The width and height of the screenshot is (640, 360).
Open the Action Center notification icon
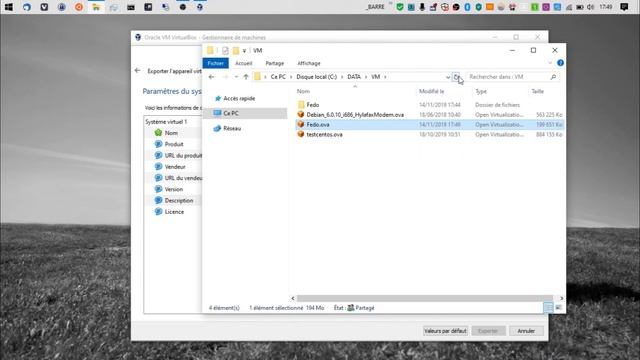click(624, 7)
